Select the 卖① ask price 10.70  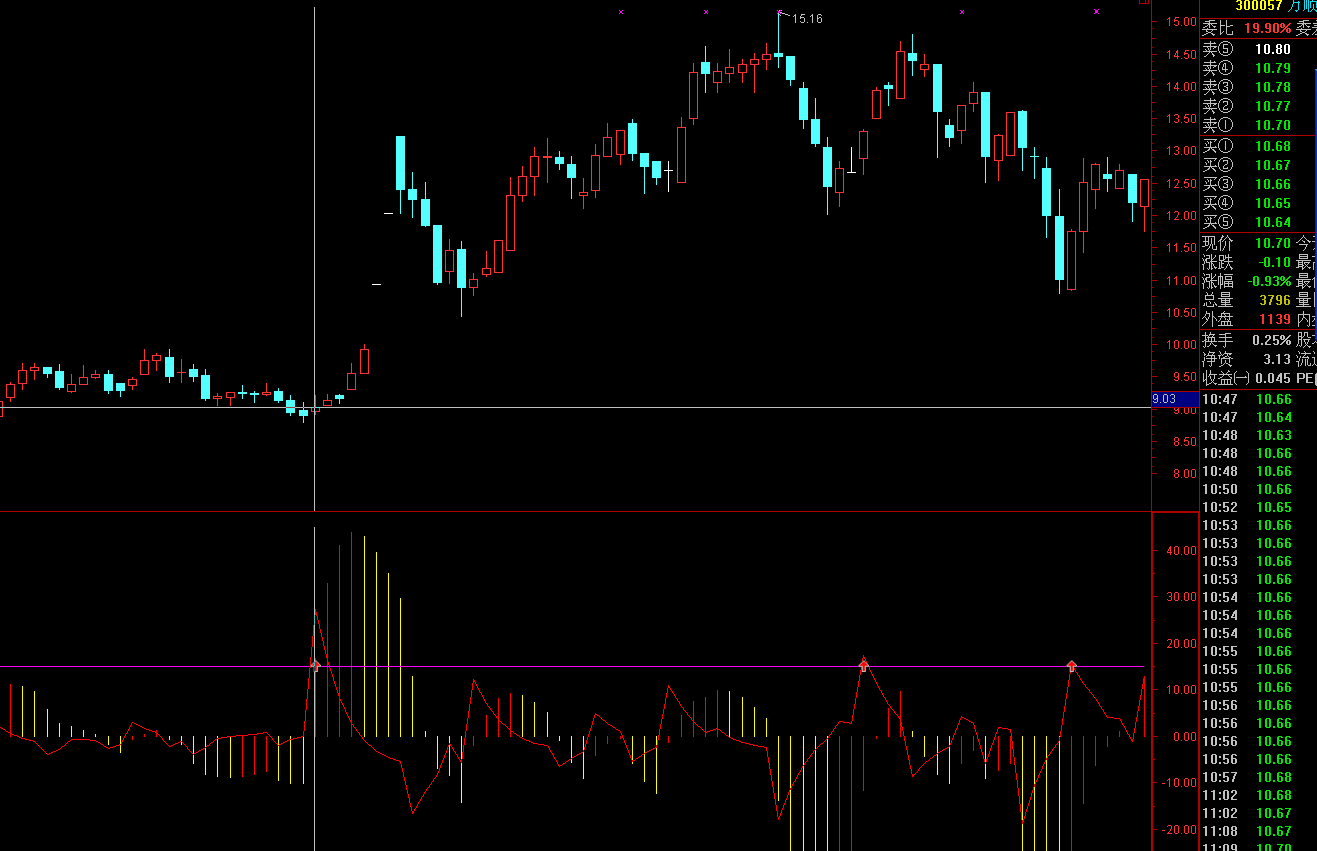1273,125
